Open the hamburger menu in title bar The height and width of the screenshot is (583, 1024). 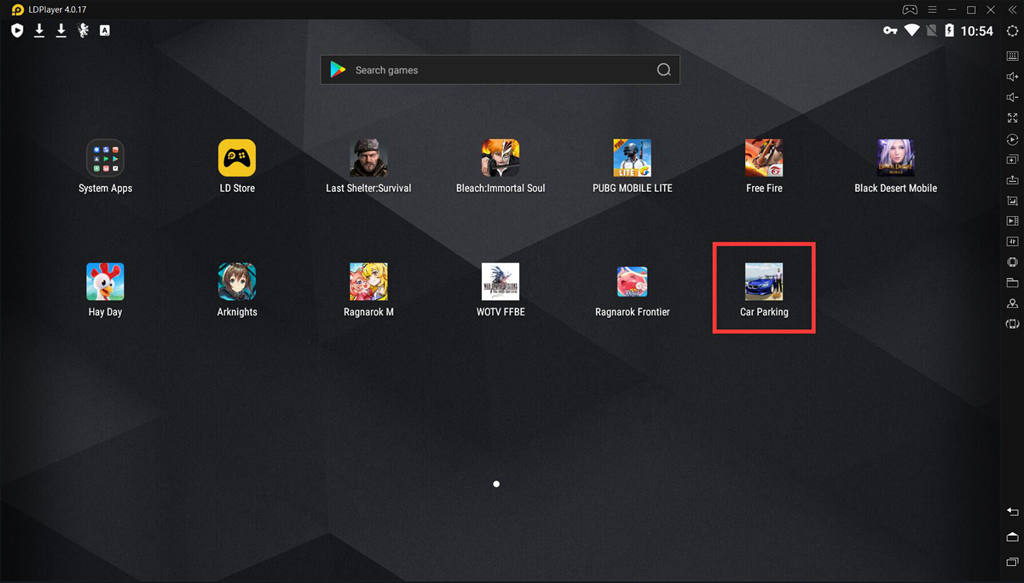pyautogui.click(x=932, y=10)
